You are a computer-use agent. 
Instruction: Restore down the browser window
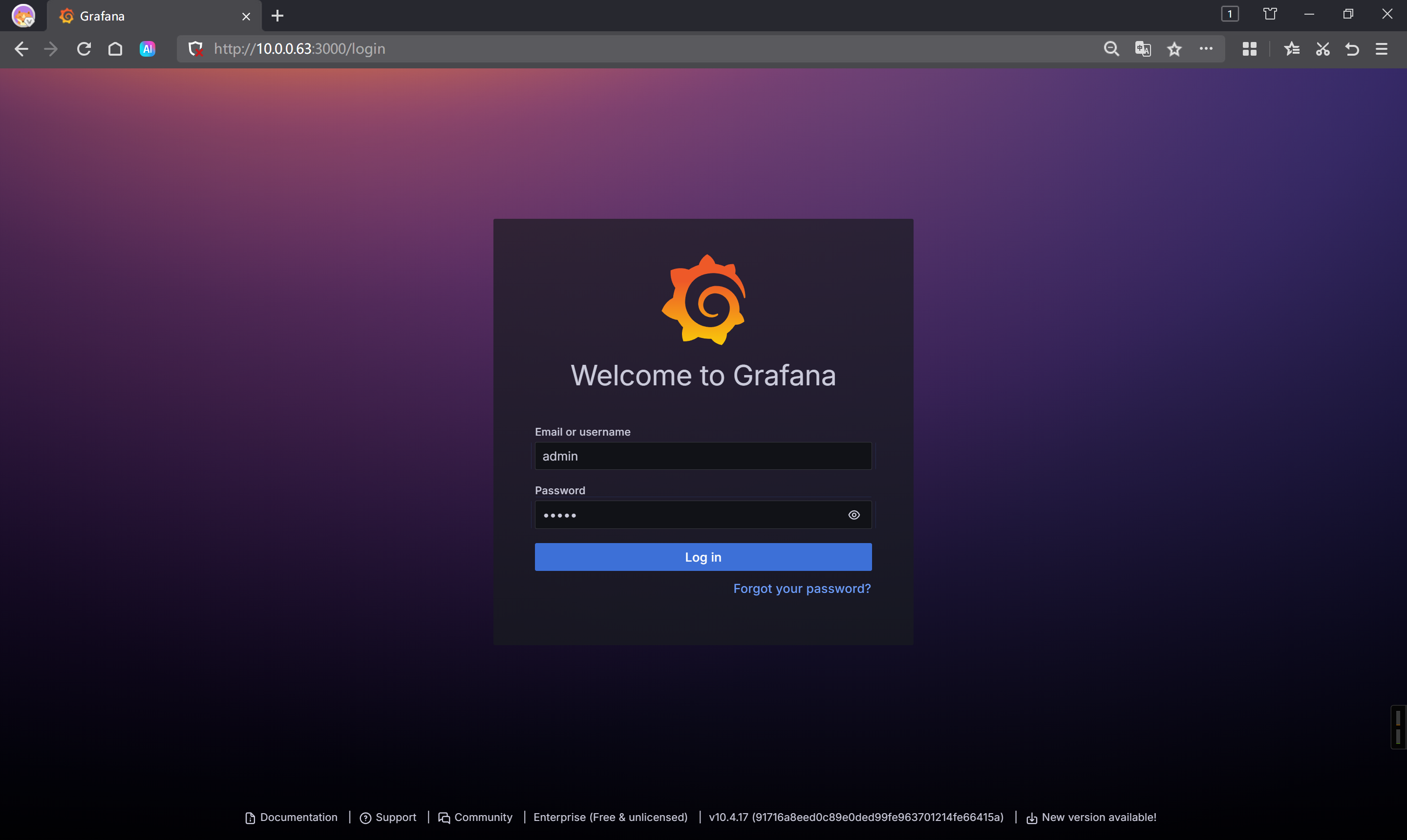pos(1348,14)
